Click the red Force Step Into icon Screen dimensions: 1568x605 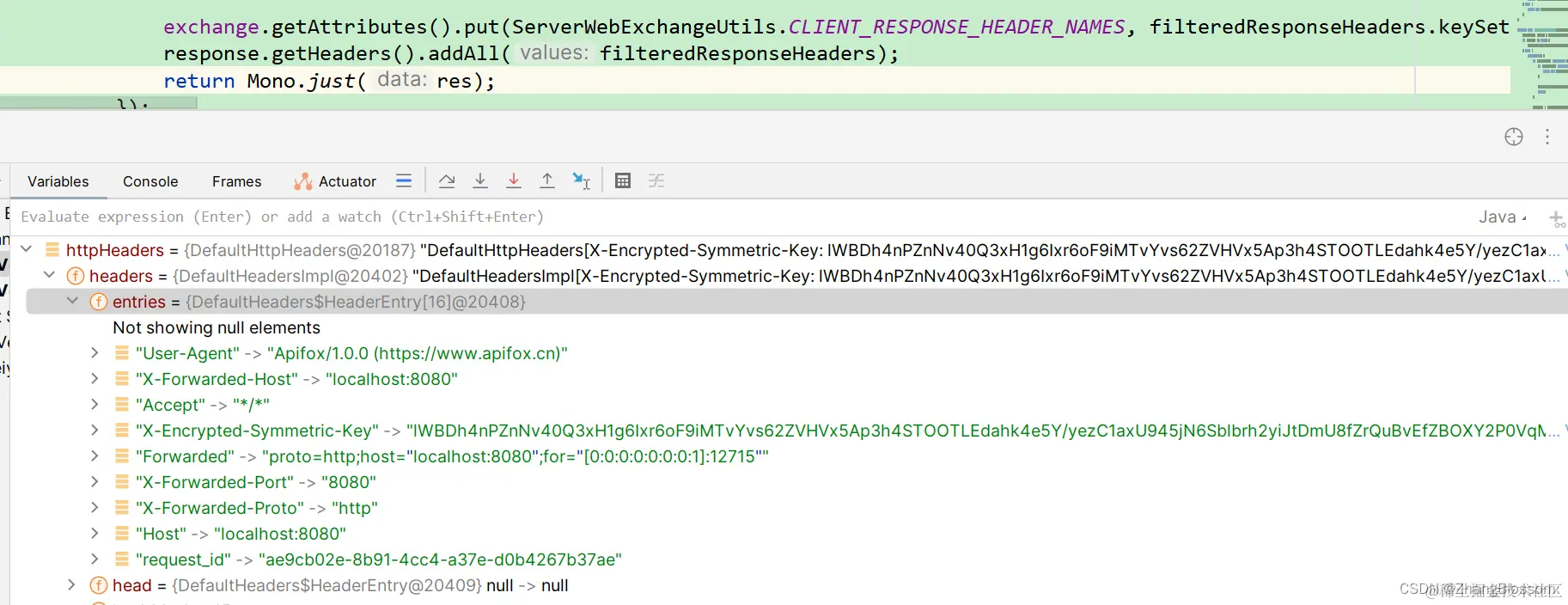[x=514, y=180]
